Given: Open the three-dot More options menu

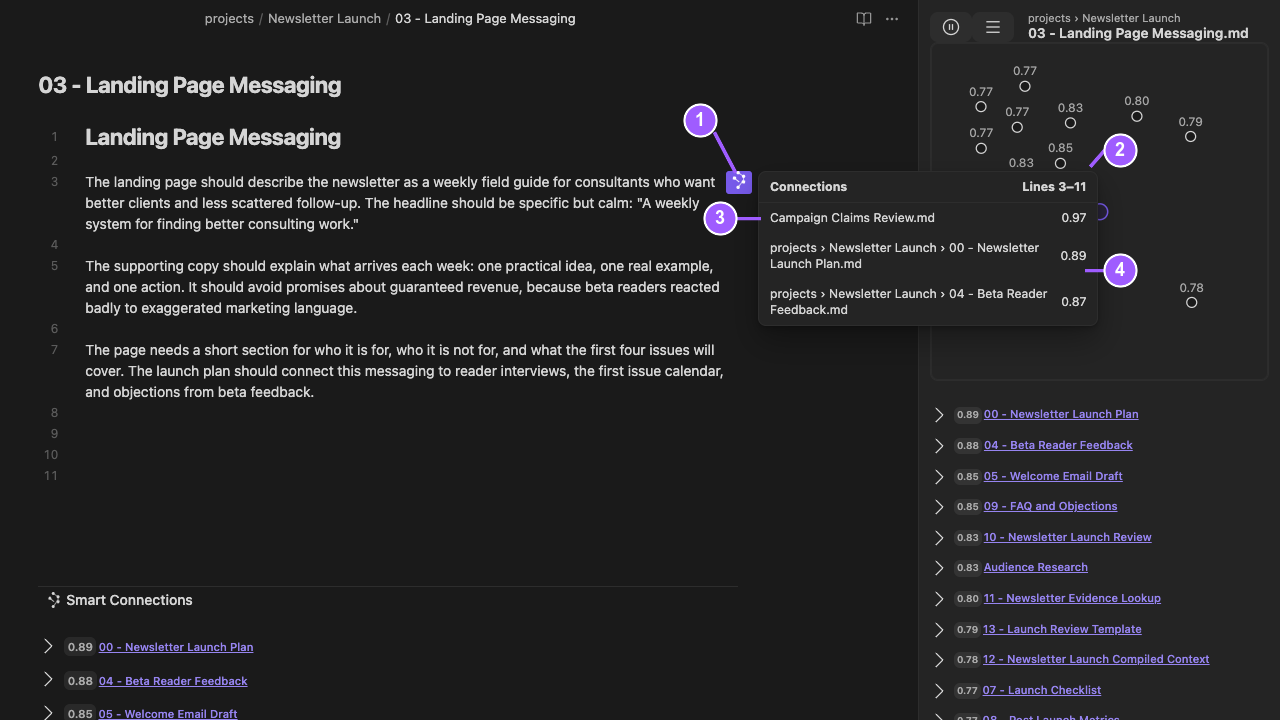Looking at the screenshot, I should pos(892,19).
